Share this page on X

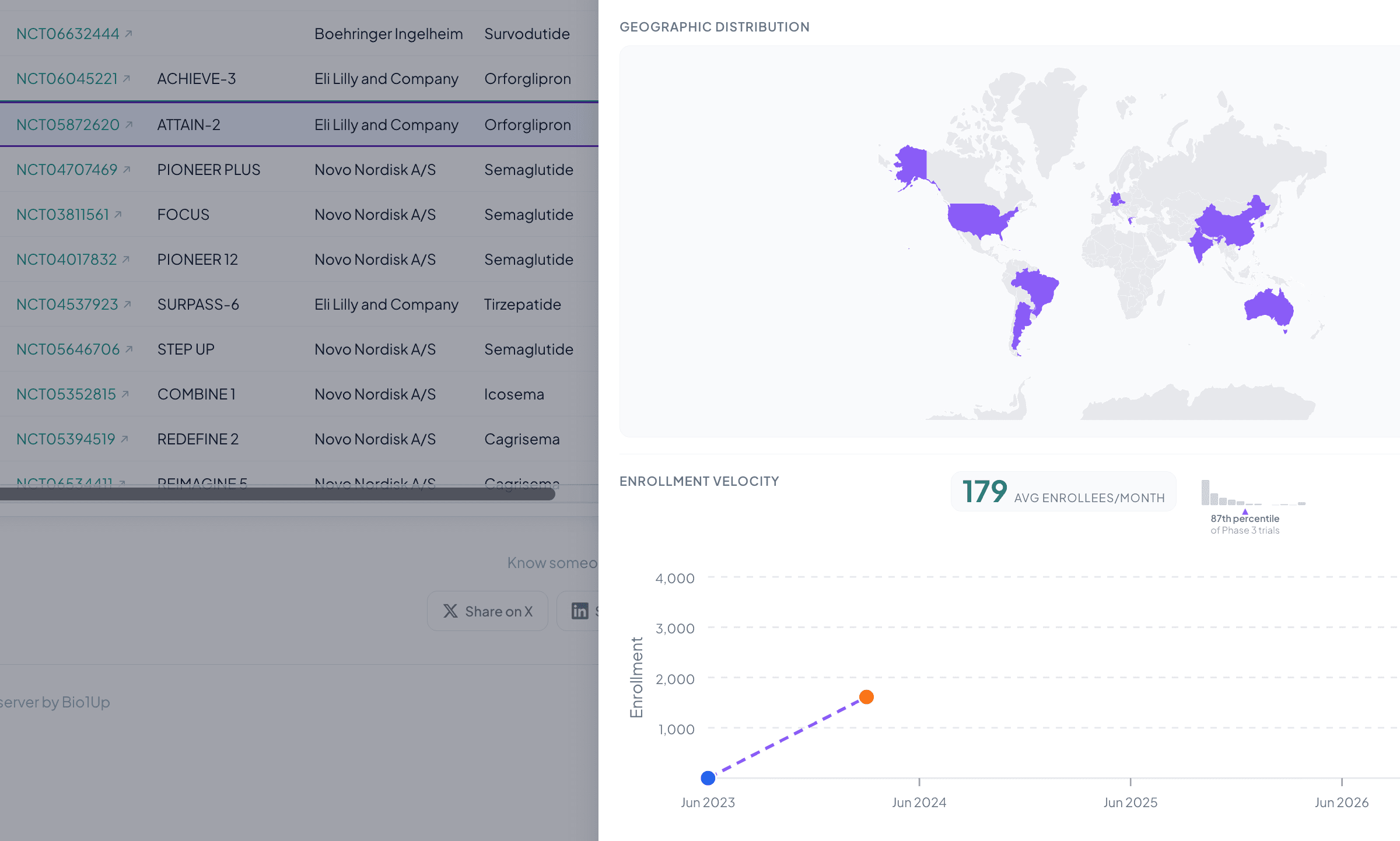click(x=488, y=611)
